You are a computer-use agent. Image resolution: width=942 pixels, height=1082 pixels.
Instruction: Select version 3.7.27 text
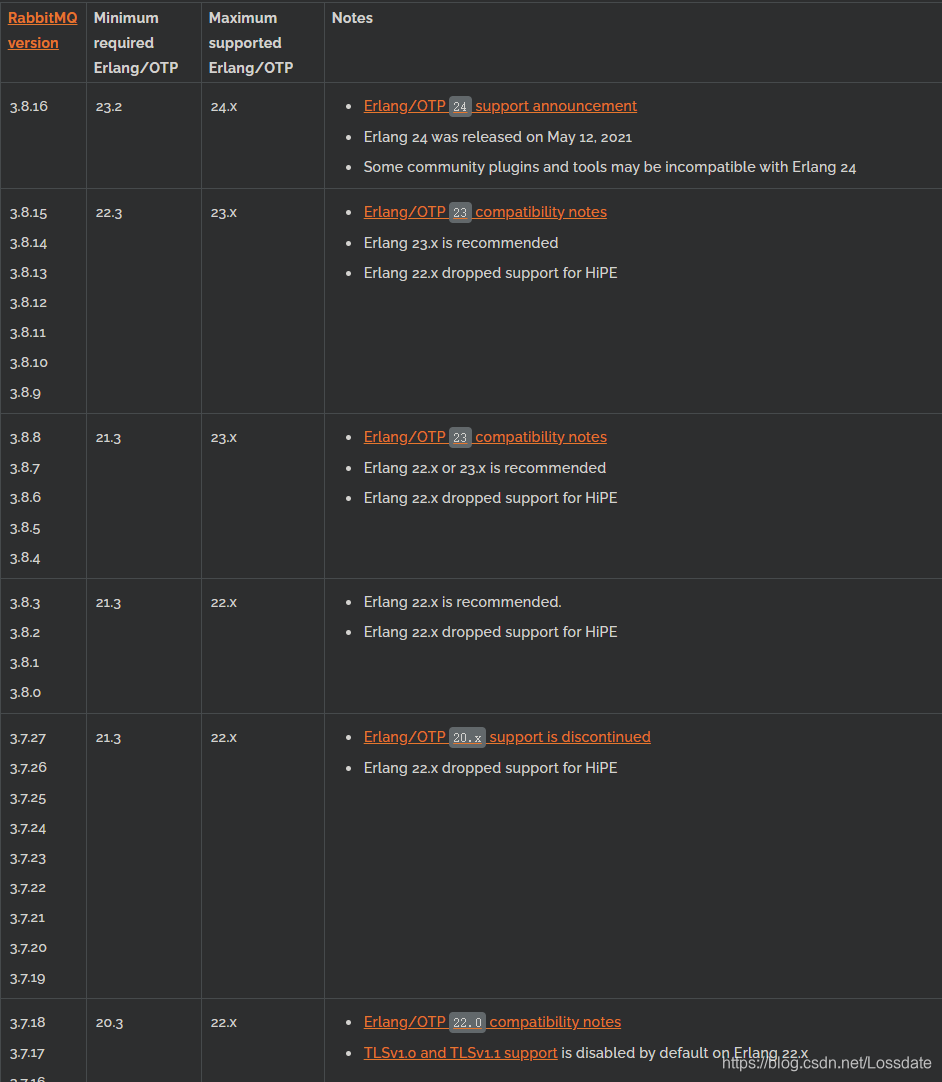28,738
